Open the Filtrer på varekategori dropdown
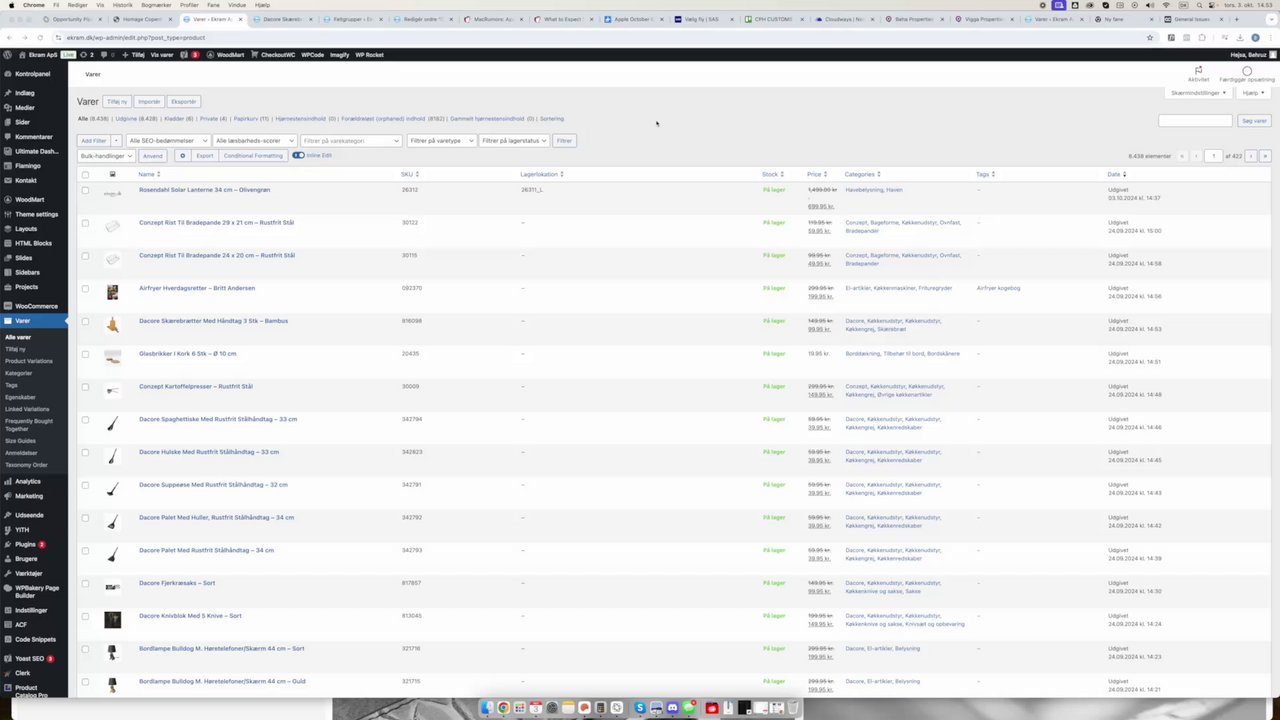 [x=351, y=141]
